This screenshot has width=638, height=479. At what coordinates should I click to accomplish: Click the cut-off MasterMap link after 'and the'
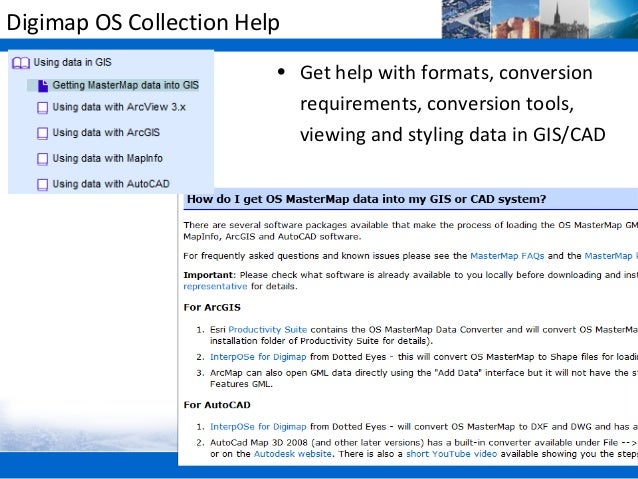pyautogui.click(x=611, y=256)
